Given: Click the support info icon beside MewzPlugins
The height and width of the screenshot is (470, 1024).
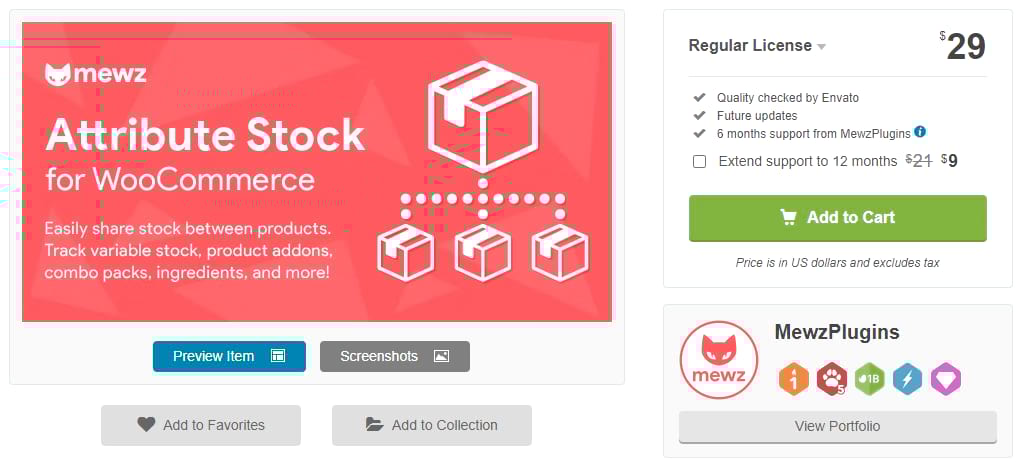Looking at the screenshot, I should point(920,132).
